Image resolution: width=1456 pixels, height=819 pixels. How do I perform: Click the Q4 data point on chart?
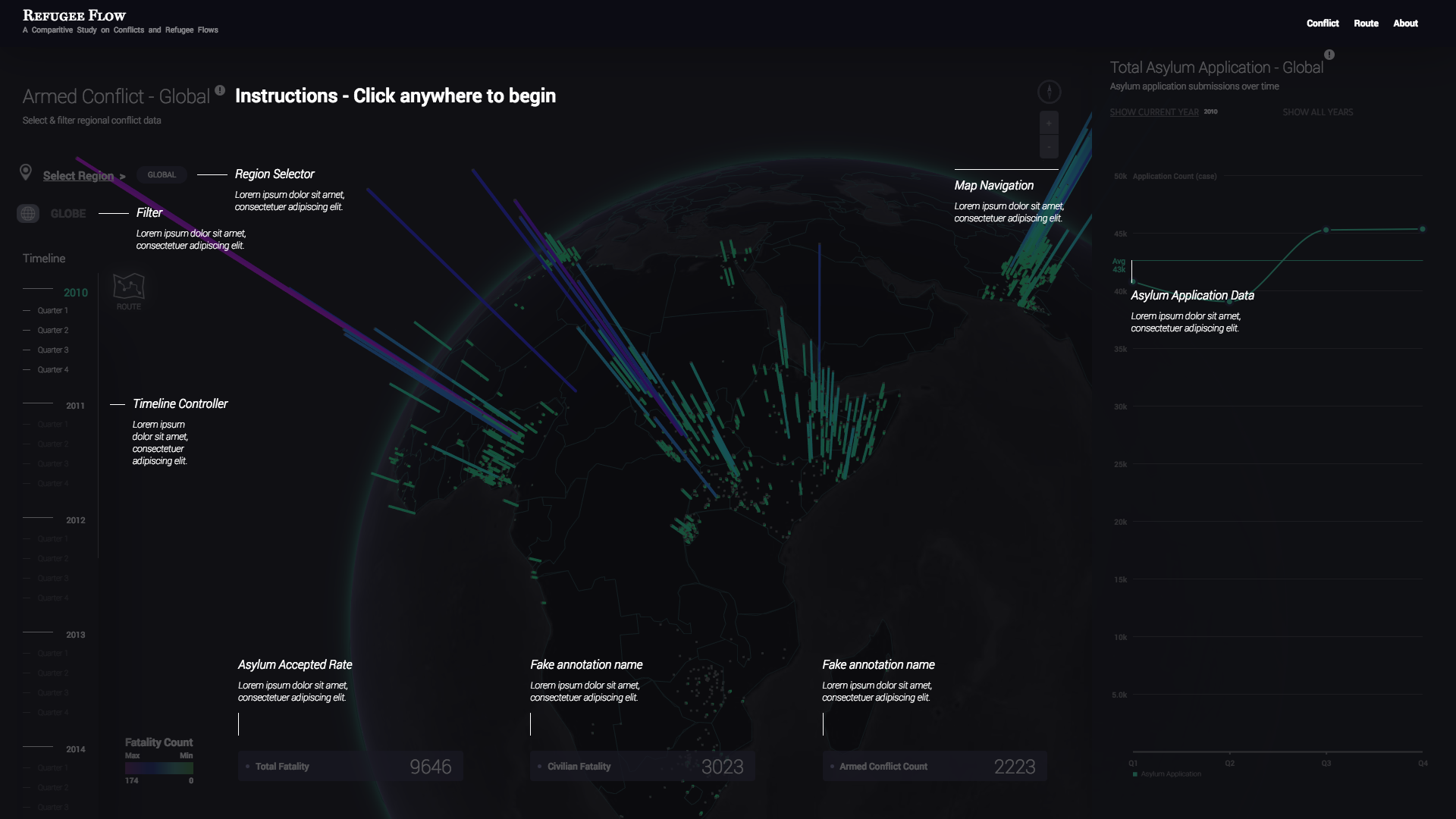click(1423, 229)
